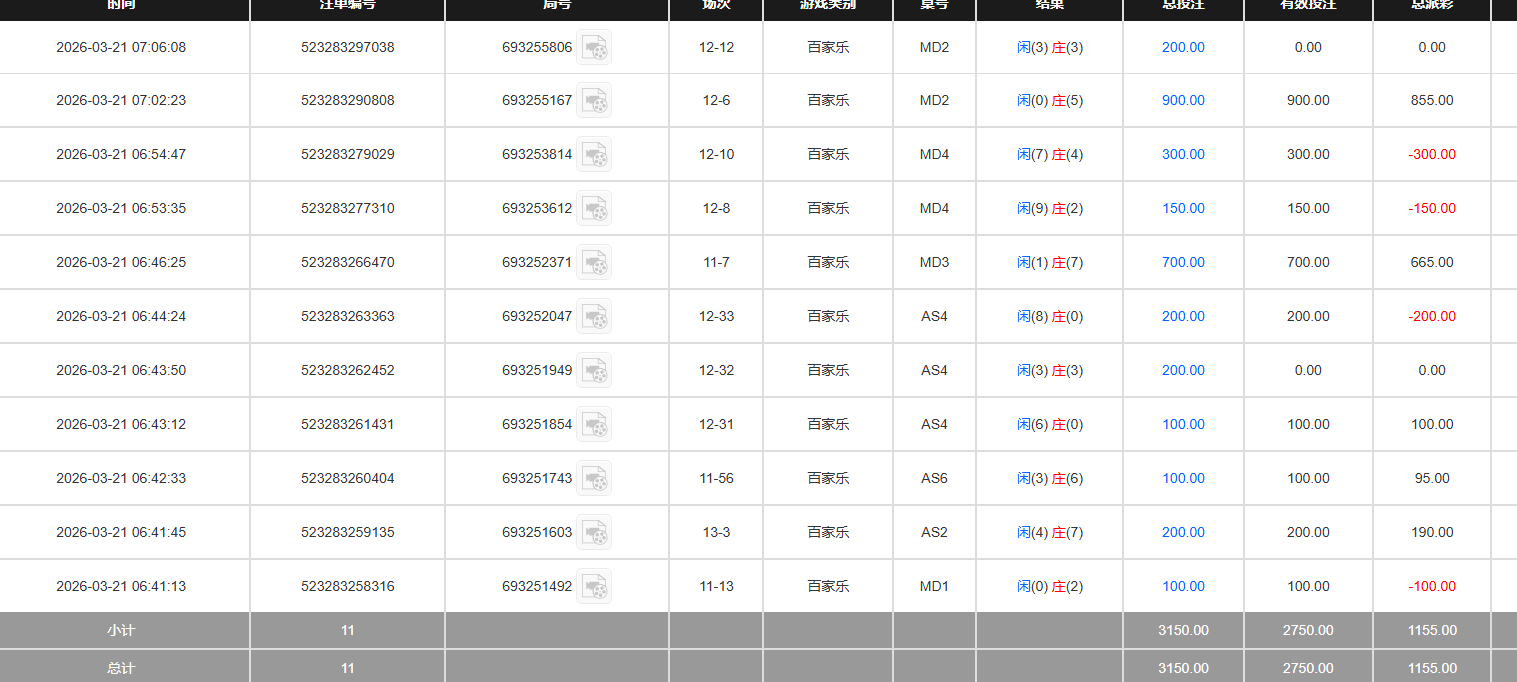This screenshot has height=682, width=1517.
Task: Select the 小计 subtotal row label
Action: click(x=121, y=631)
